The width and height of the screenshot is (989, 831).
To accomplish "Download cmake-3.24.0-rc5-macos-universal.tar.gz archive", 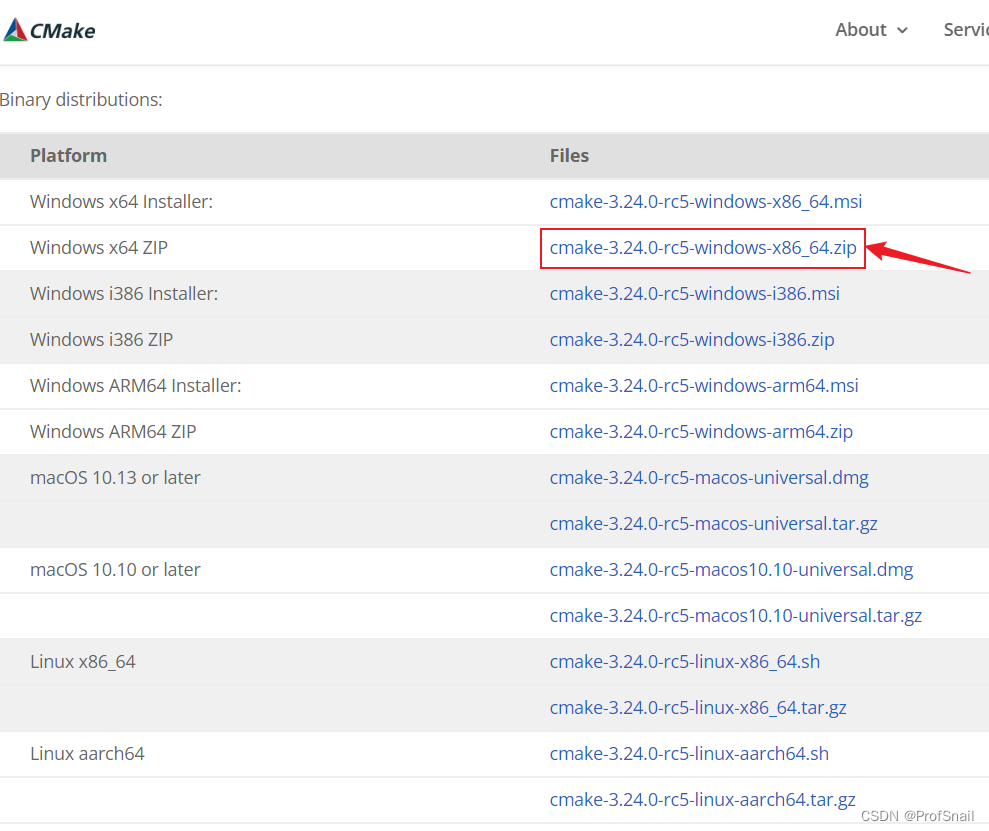I will point(713,523).
